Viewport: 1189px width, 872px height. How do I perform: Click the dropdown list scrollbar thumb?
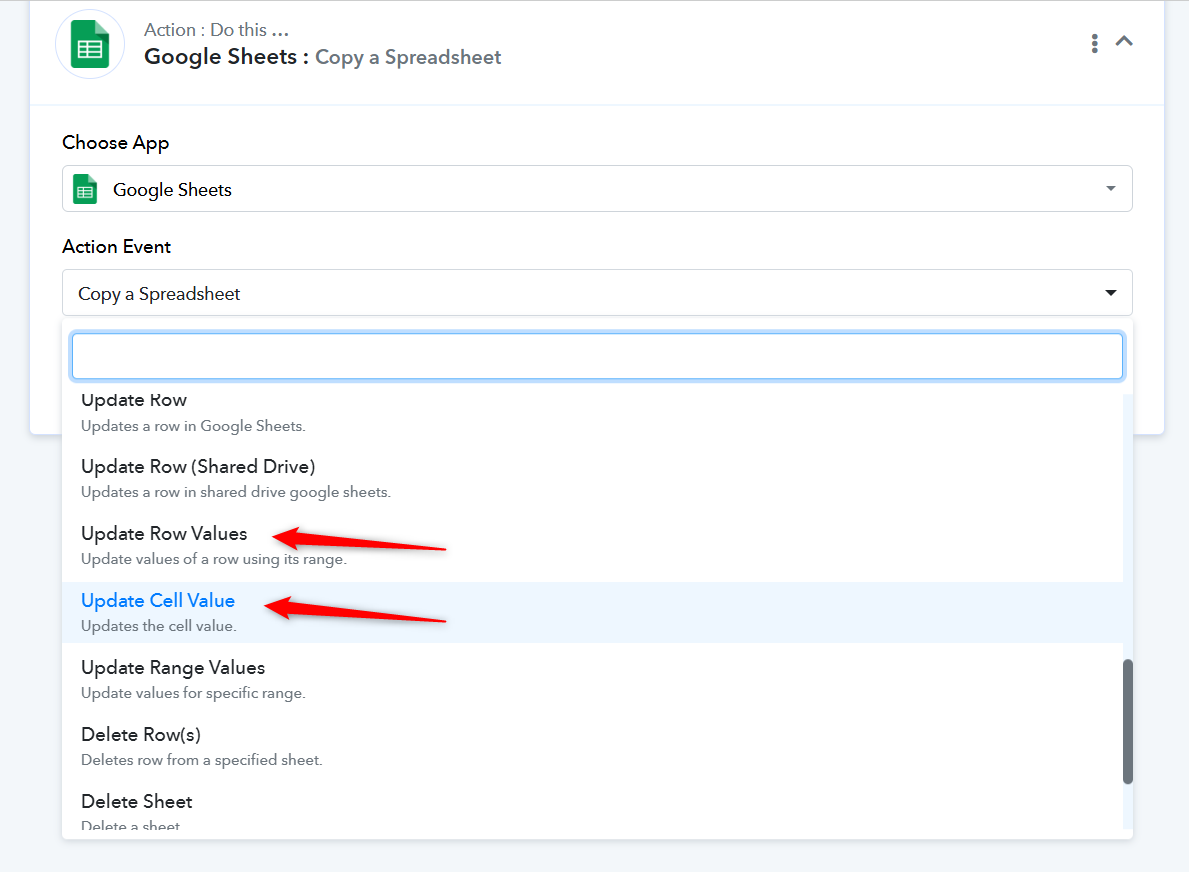(x=1128, y=721)
